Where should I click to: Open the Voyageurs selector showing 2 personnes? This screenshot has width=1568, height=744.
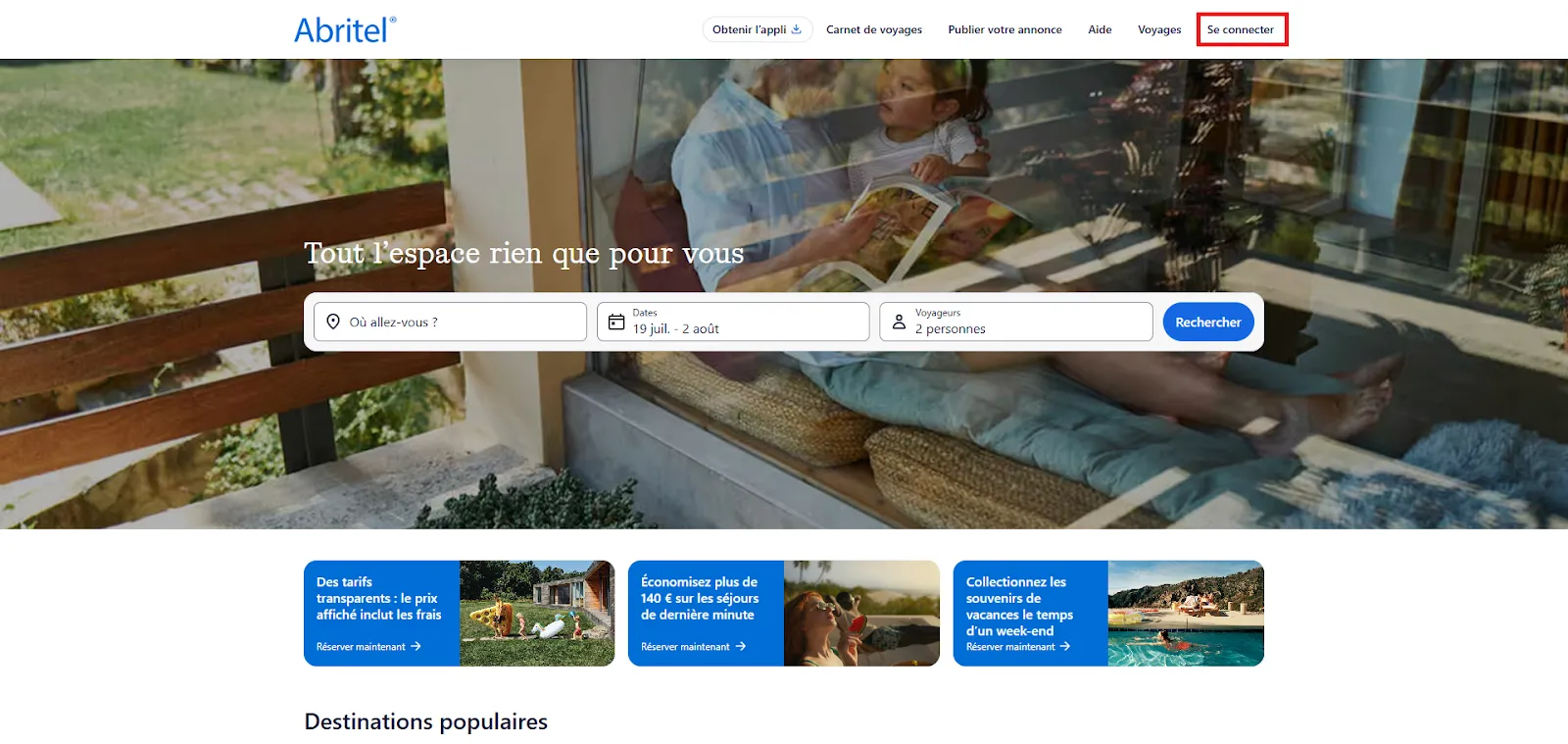(x=1016, y=322)
